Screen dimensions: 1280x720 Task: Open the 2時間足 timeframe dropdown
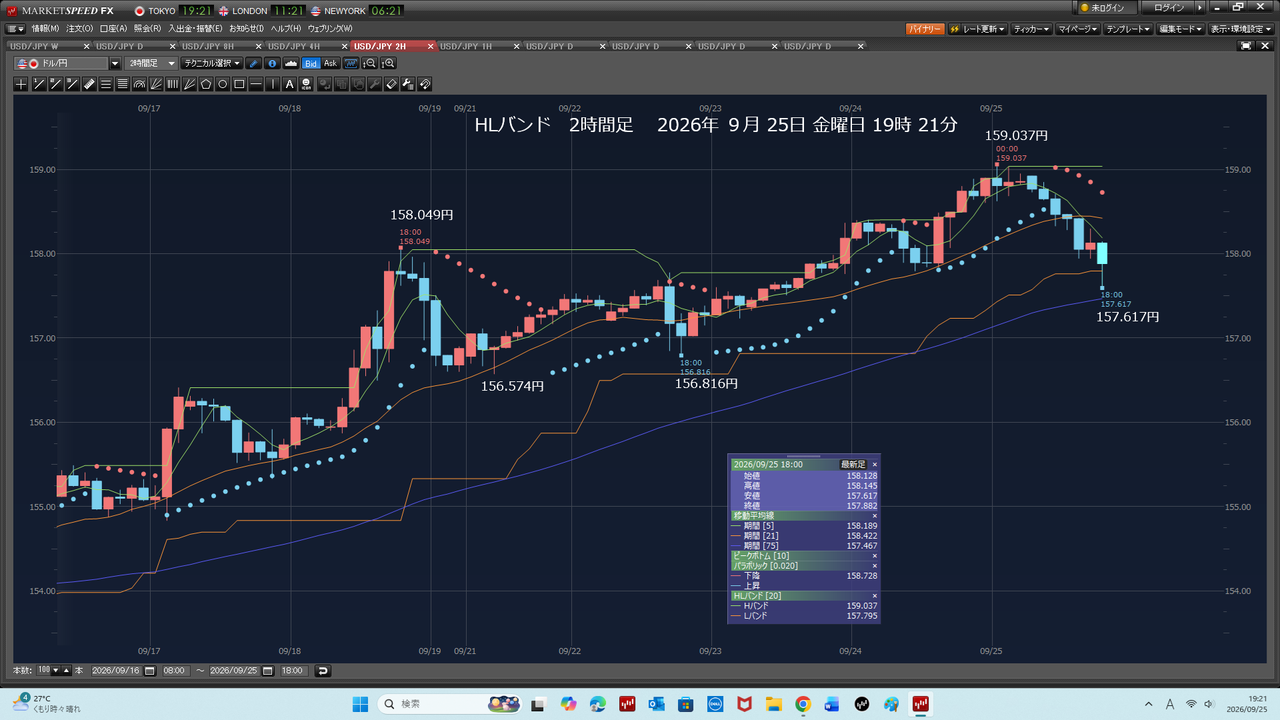[x=151, y=63]
